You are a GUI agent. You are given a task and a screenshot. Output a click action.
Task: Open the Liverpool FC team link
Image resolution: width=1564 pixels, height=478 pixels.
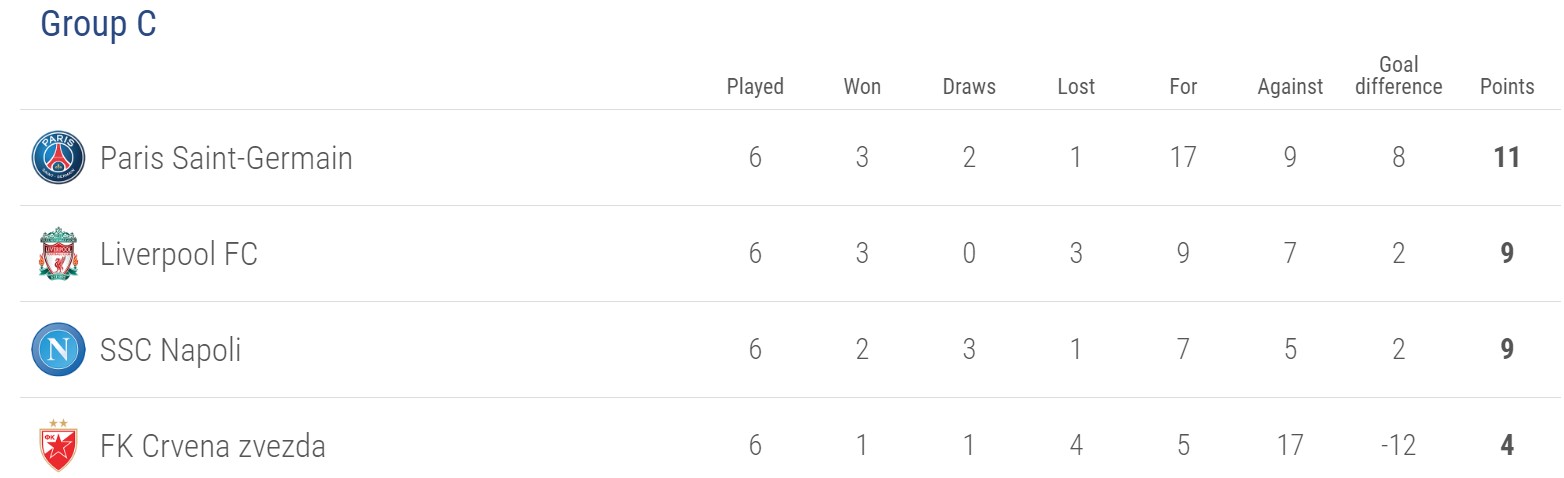tap(179, 254)
